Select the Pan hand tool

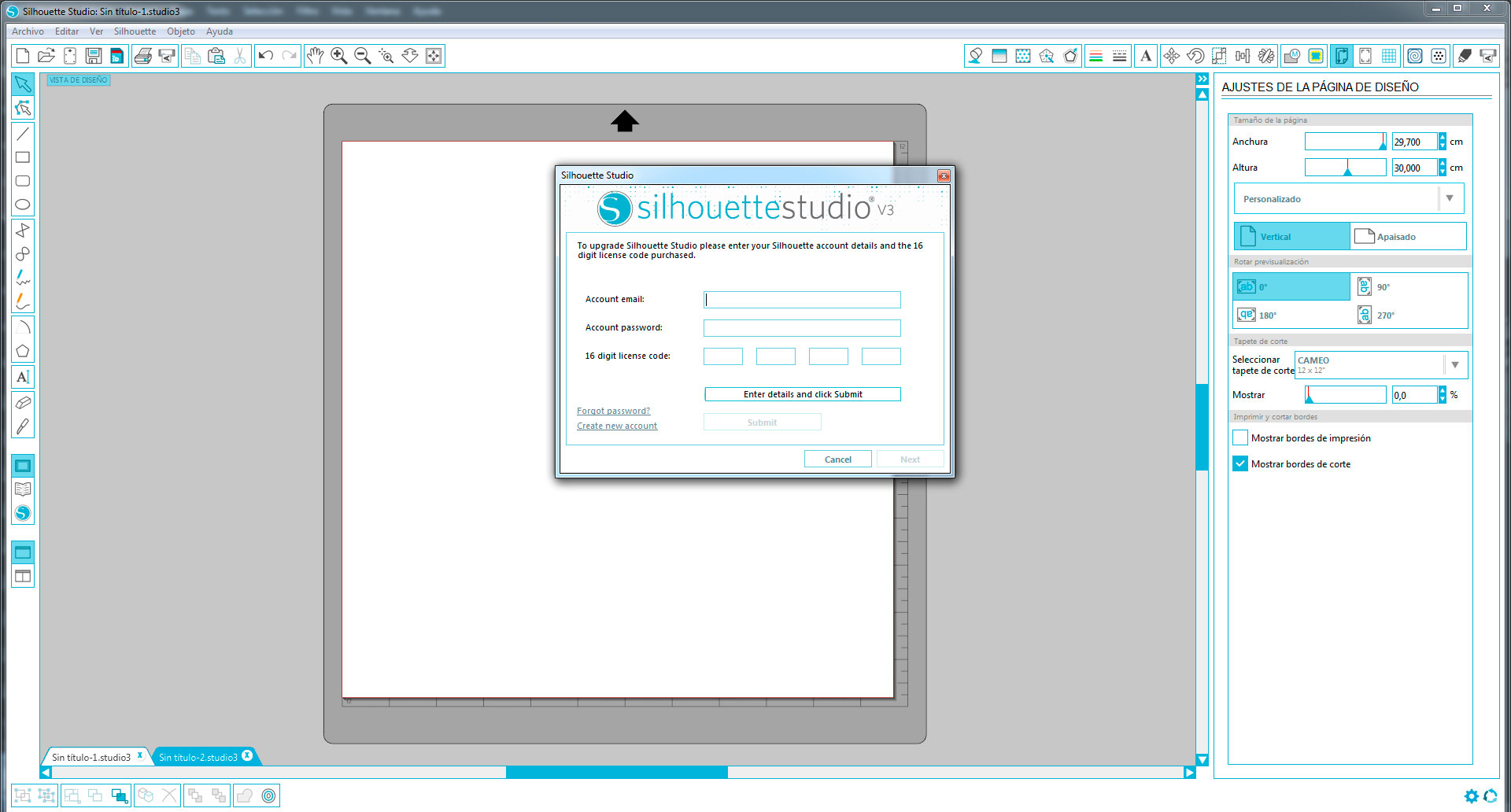pyautogui.click(x=316, y=56)
